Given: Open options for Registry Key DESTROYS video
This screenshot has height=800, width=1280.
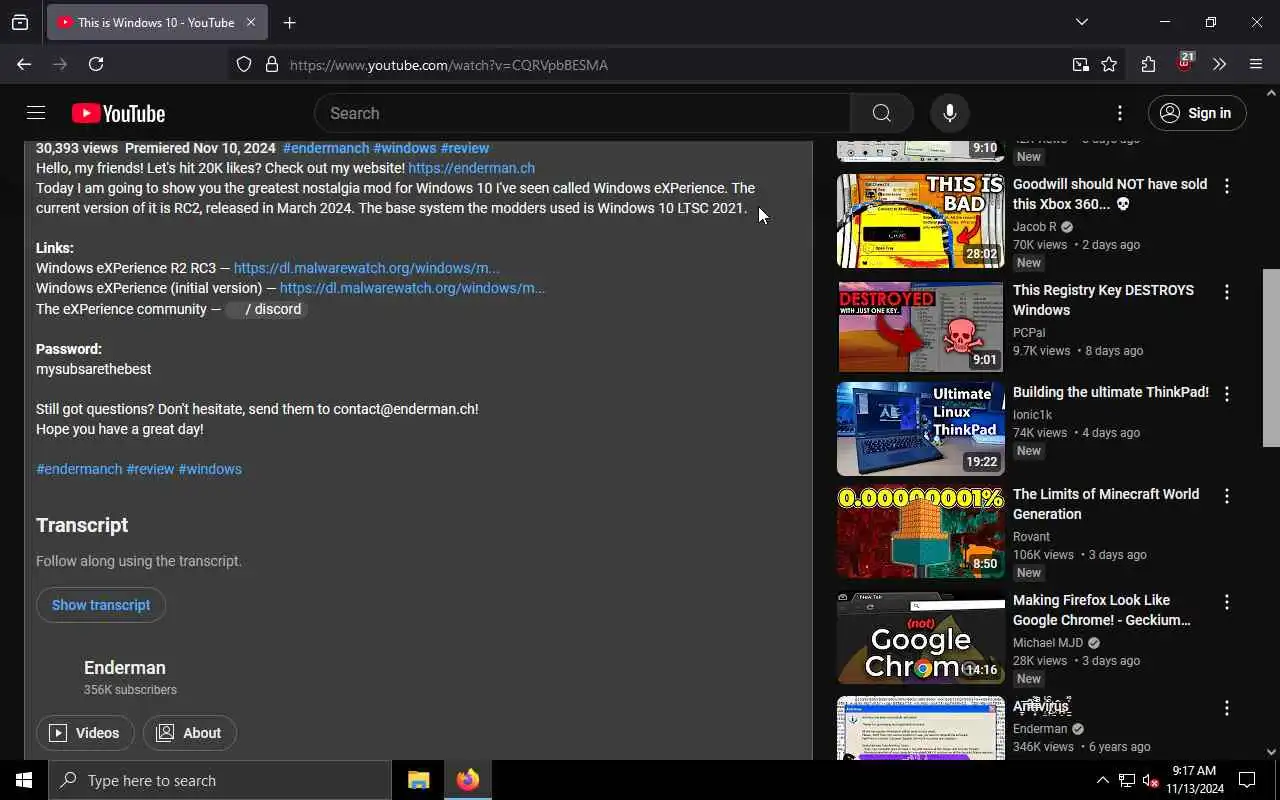Looking at the screenshot, I should point(1227,292).
